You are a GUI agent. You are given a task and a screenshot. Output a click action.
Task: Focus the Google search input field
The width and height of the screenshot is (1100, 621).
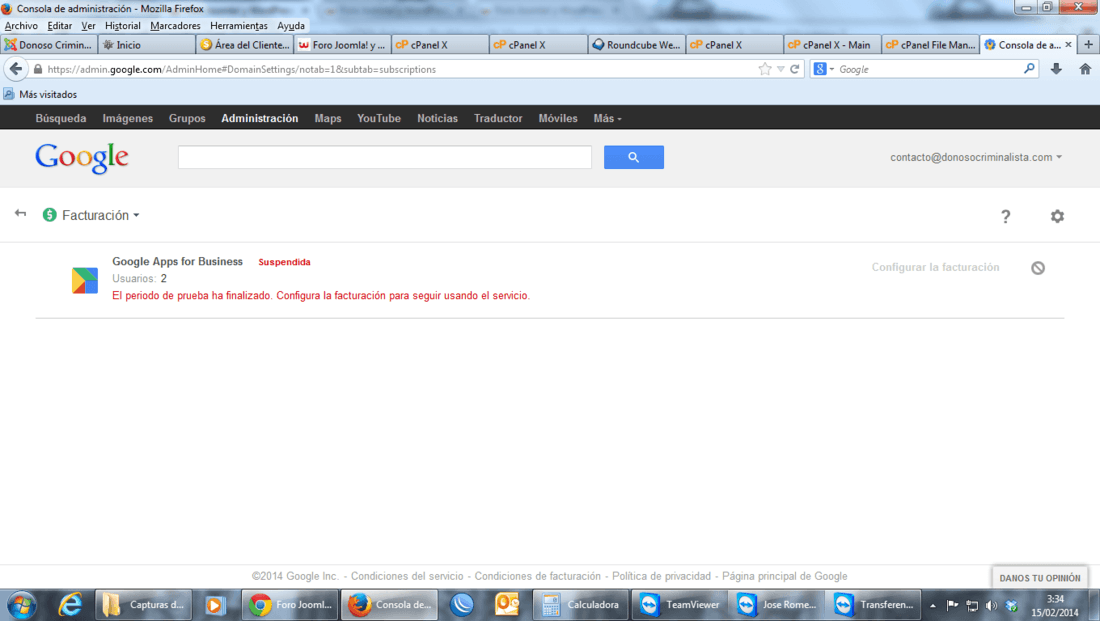click(384, 157)
